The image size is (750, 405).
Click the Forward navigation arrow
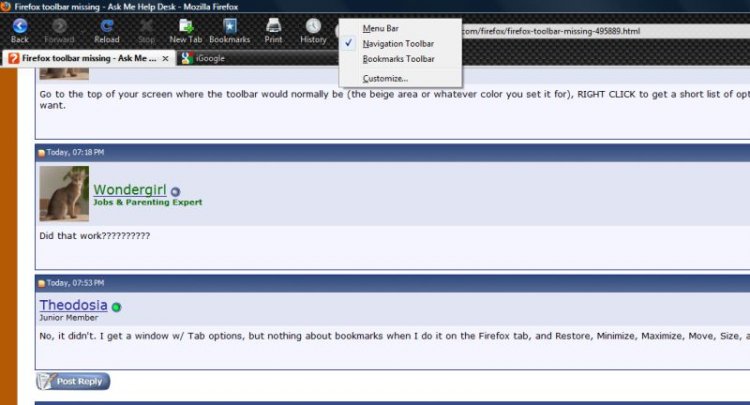pyautogui.click(x=60, y=29)
